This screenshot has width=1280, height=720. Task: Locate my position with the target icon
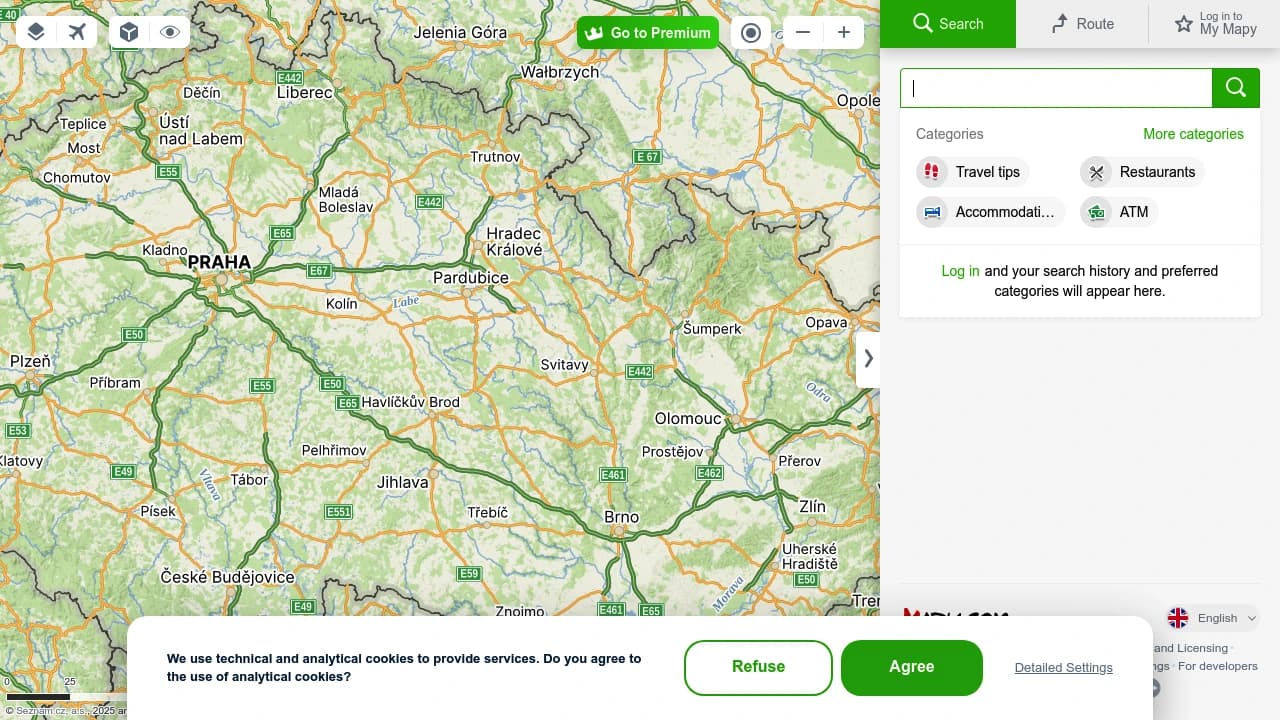[x=751, y=32]
